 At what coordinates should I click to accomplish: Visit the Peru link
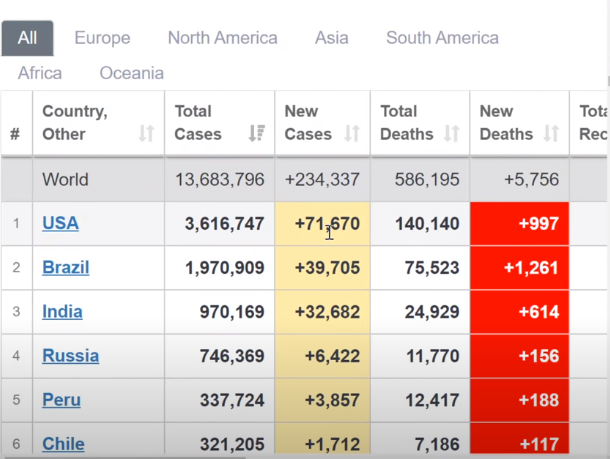click(61, 400)
